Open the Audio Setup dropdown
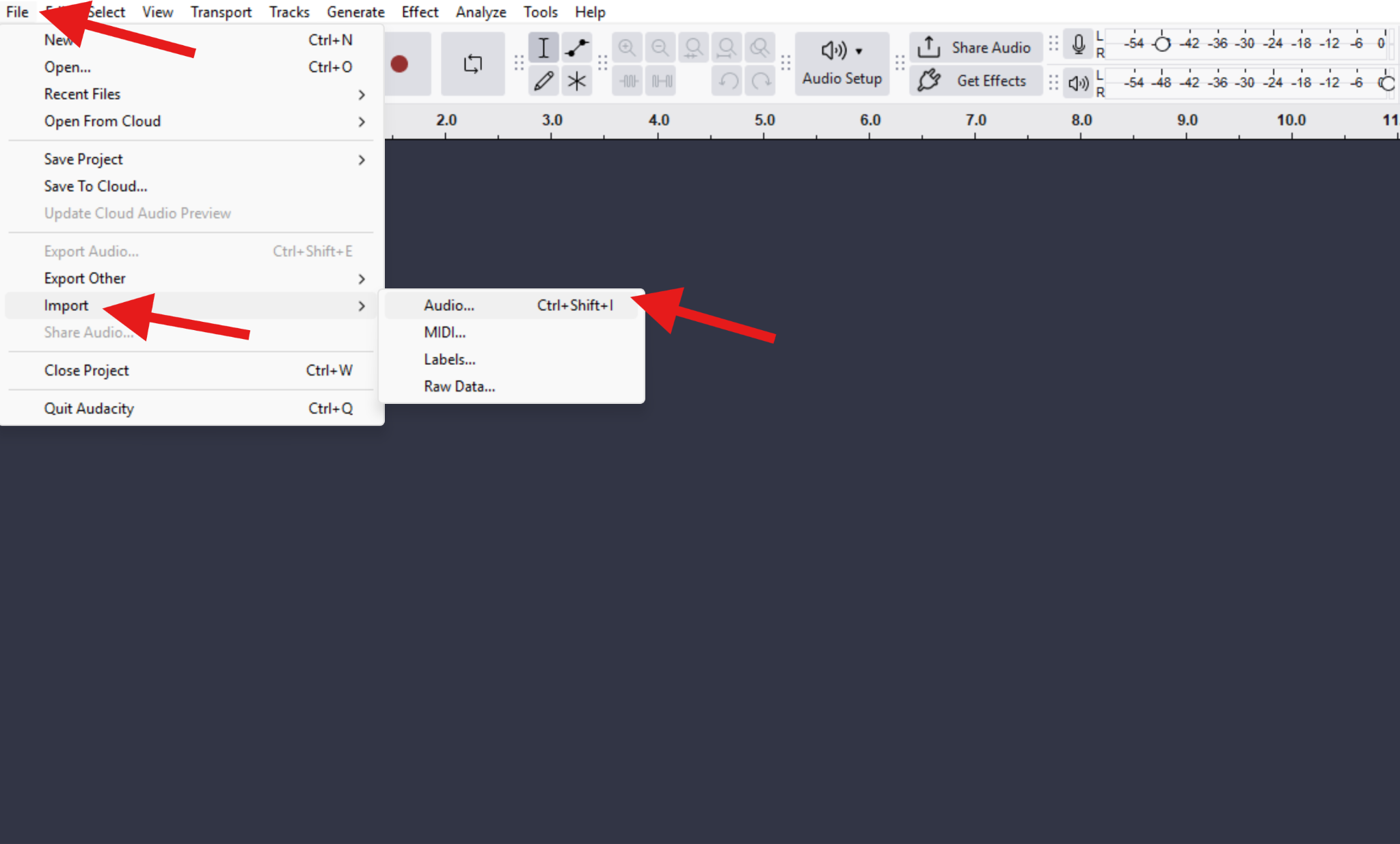The height and width of the screenshot is (844, 1400). point(842,63)
